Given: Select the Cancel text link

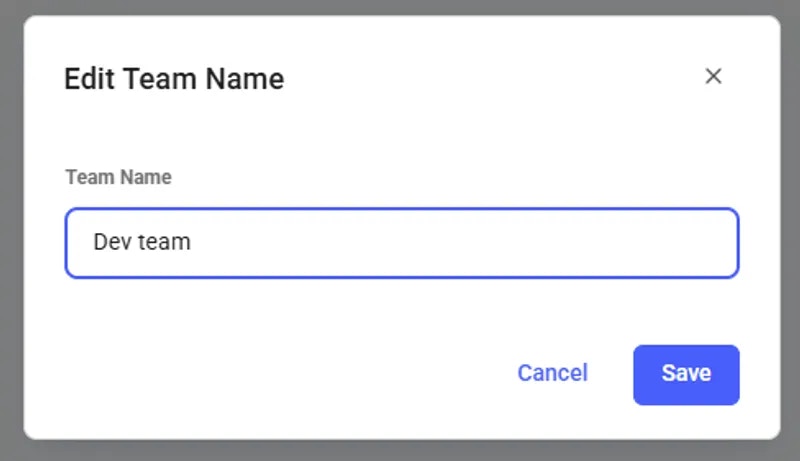Looking at the screenshot, I should click(x=553, y=373).
